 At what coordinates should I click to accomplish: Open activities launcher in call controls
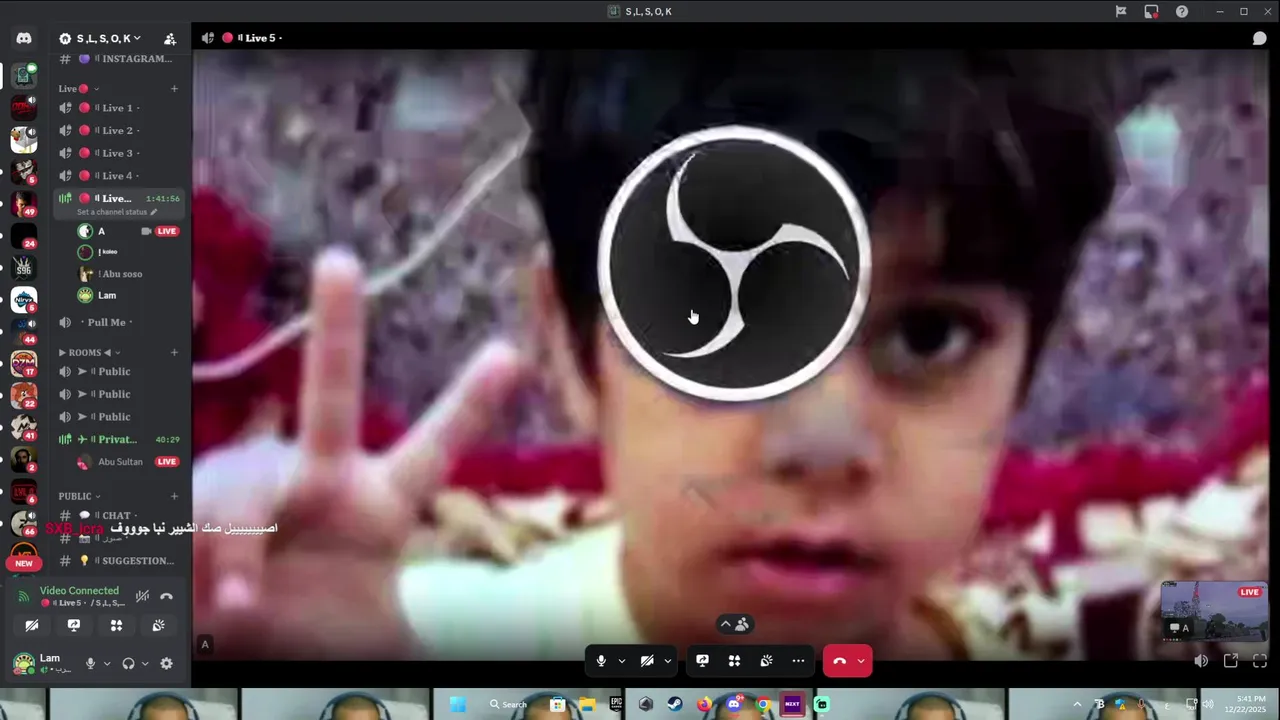[x=734, y=661]
